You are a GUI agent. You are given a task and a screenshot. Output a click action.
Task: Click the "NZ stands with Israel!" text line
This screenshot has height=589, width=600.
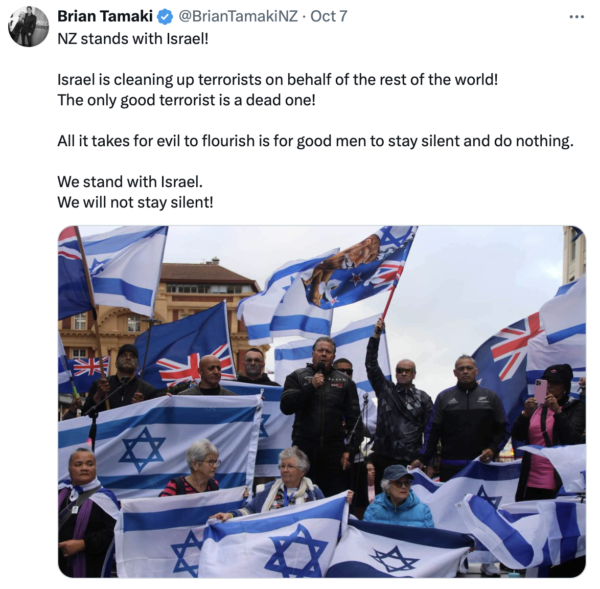tap(133, 39)
